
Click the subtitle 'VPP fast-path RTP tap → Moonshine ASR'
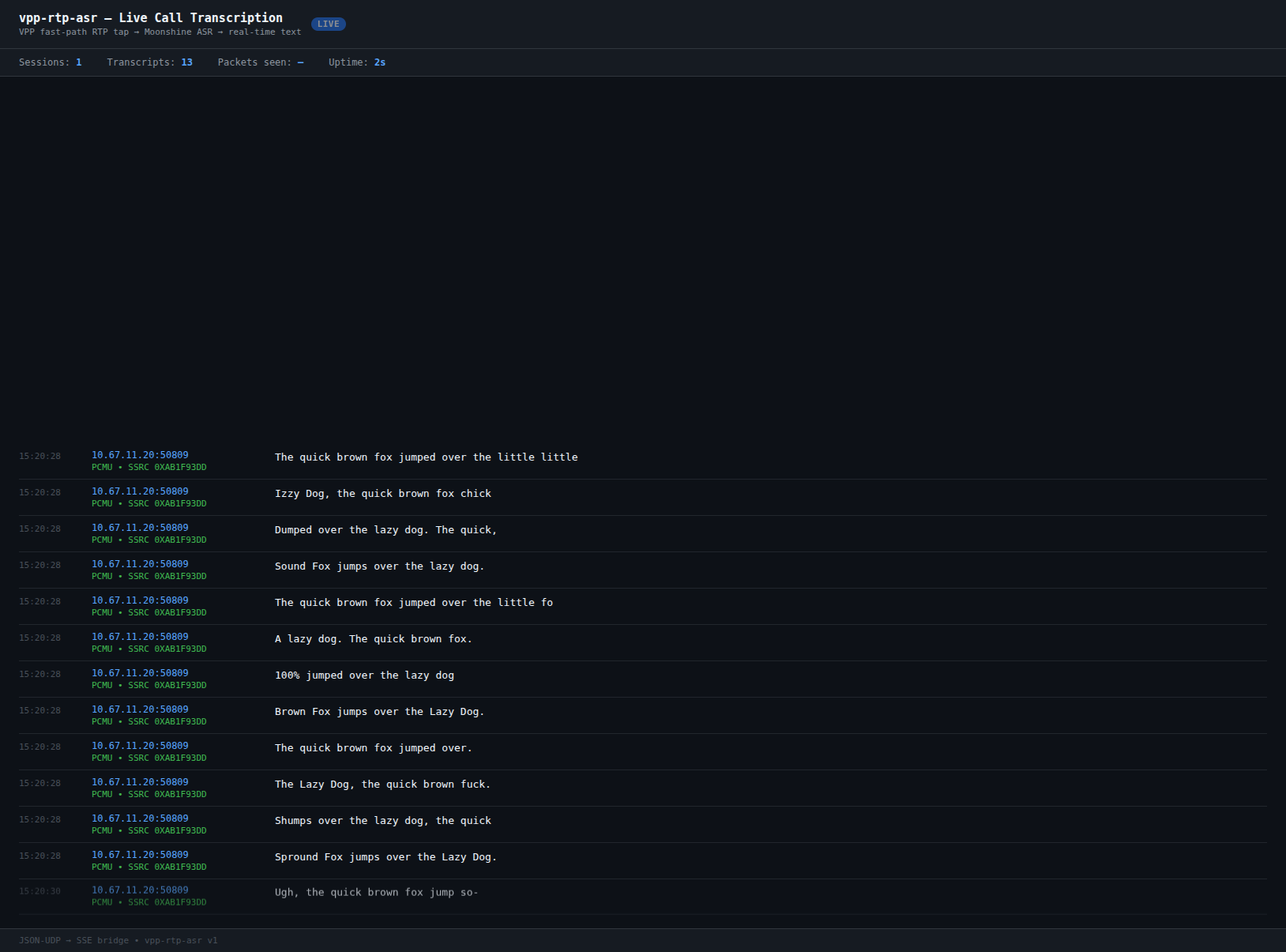click(116, 32)
